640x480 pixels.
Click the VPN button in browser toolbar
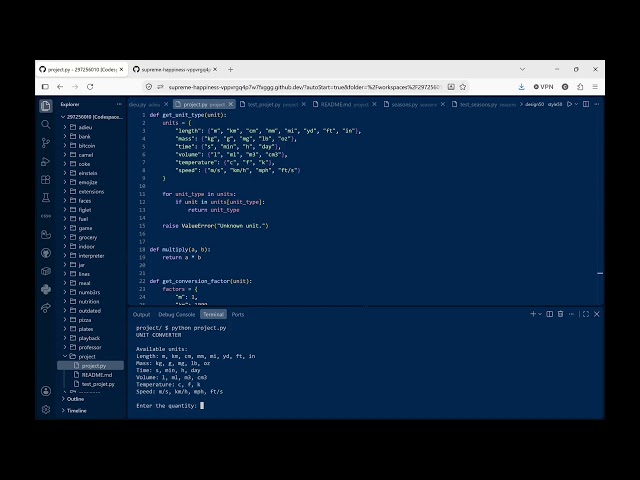(x=543, y=87)
